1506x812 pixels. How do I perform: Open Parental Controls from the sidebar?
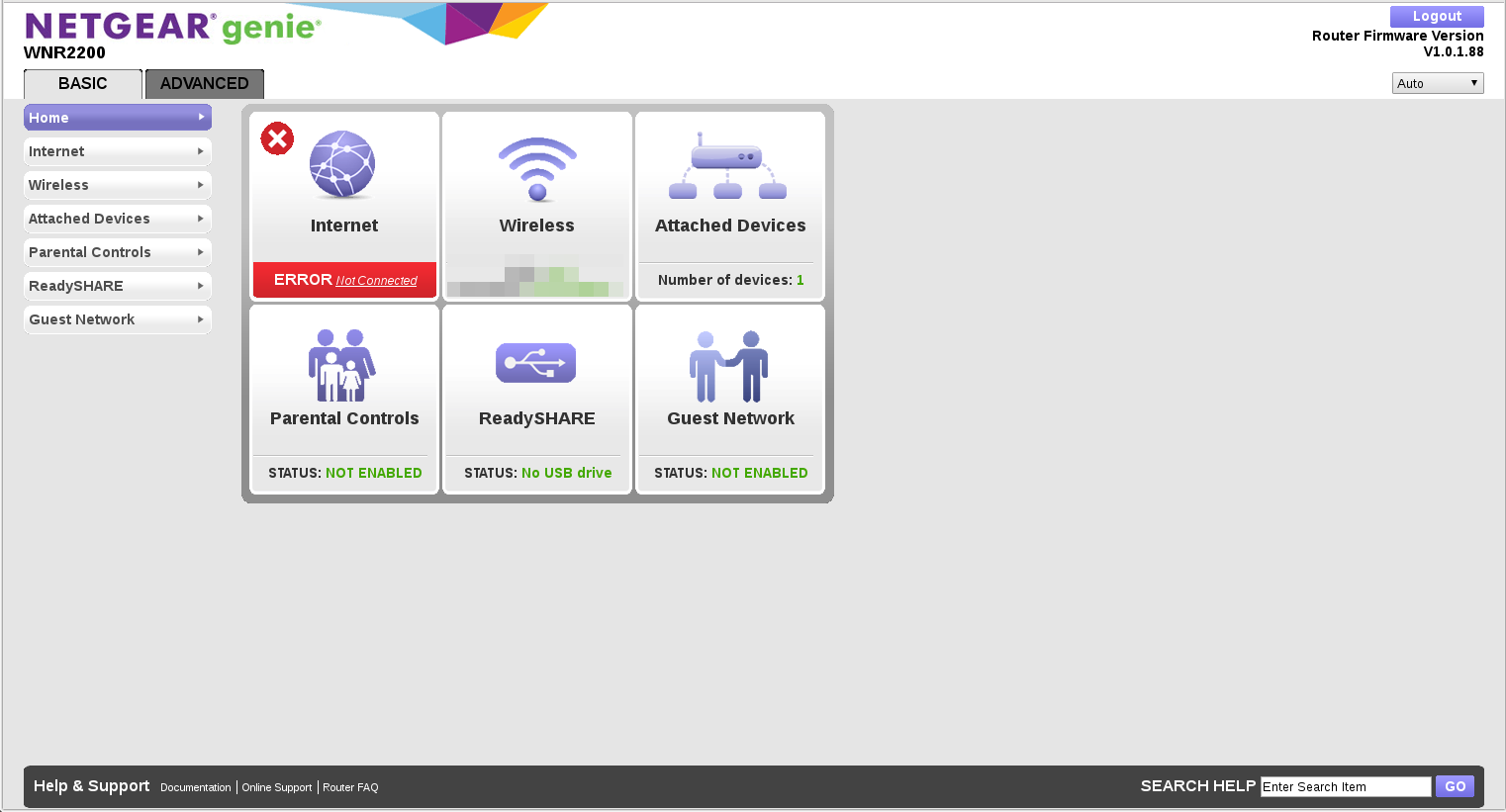[118, 252]
